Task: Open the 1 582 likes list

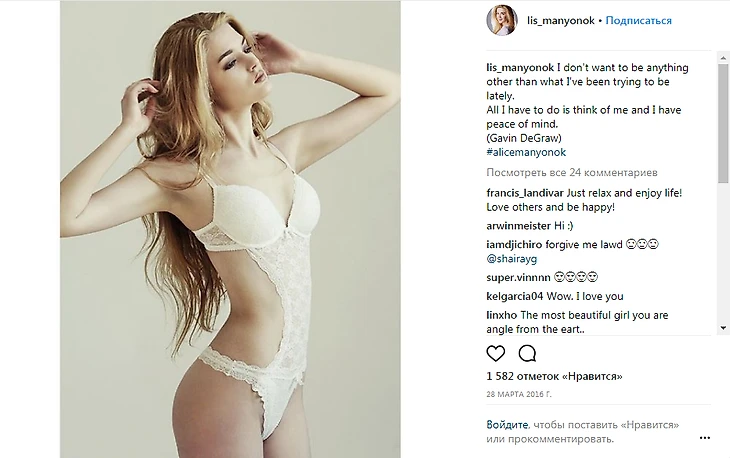Action: (554, 376)
